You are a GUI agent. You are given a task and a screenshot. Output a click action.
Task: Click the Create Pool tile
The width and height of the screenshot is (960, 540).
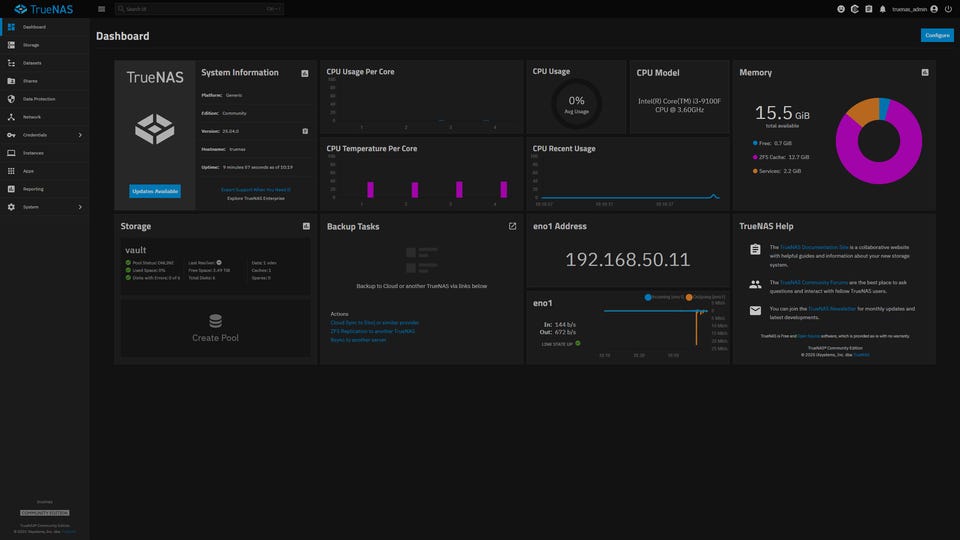pos(215,328)
